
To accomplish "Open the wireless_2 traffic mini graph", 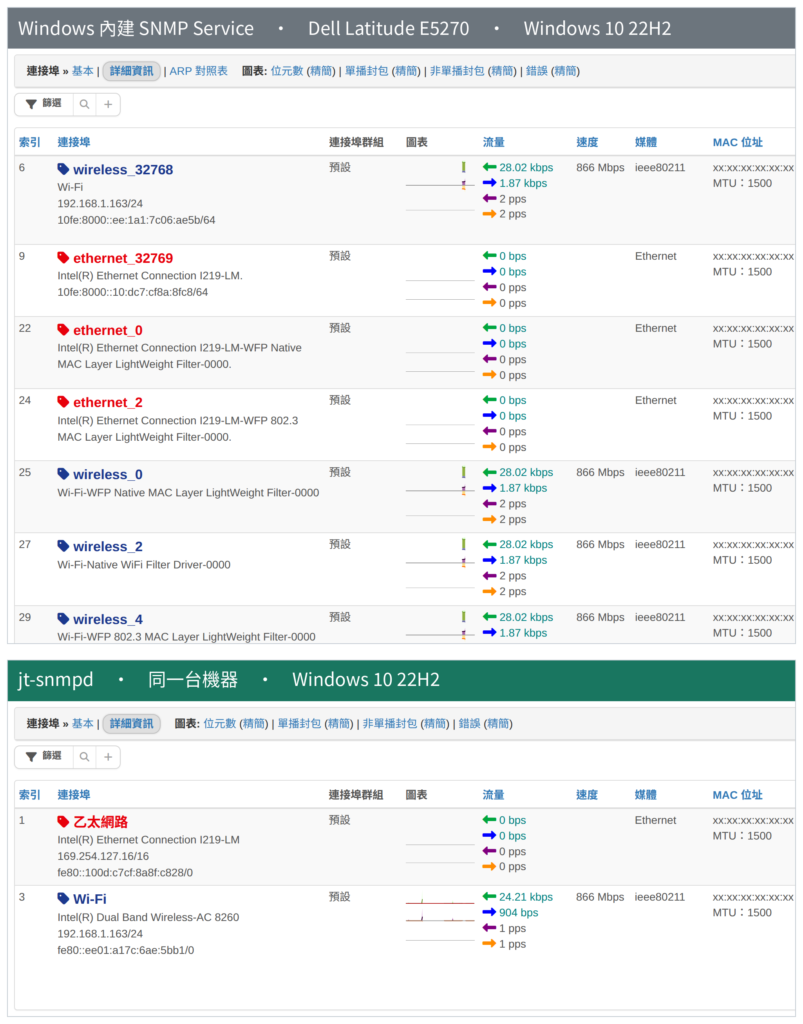I will pos(440,553).
